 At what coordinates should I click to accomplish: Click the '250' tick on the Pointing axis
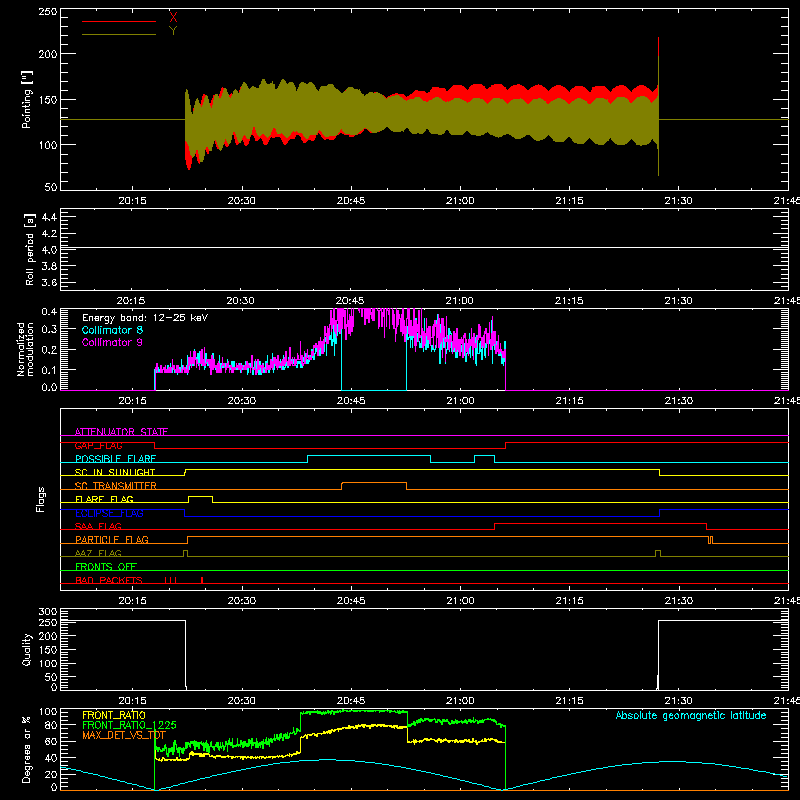tap(48, 12)
